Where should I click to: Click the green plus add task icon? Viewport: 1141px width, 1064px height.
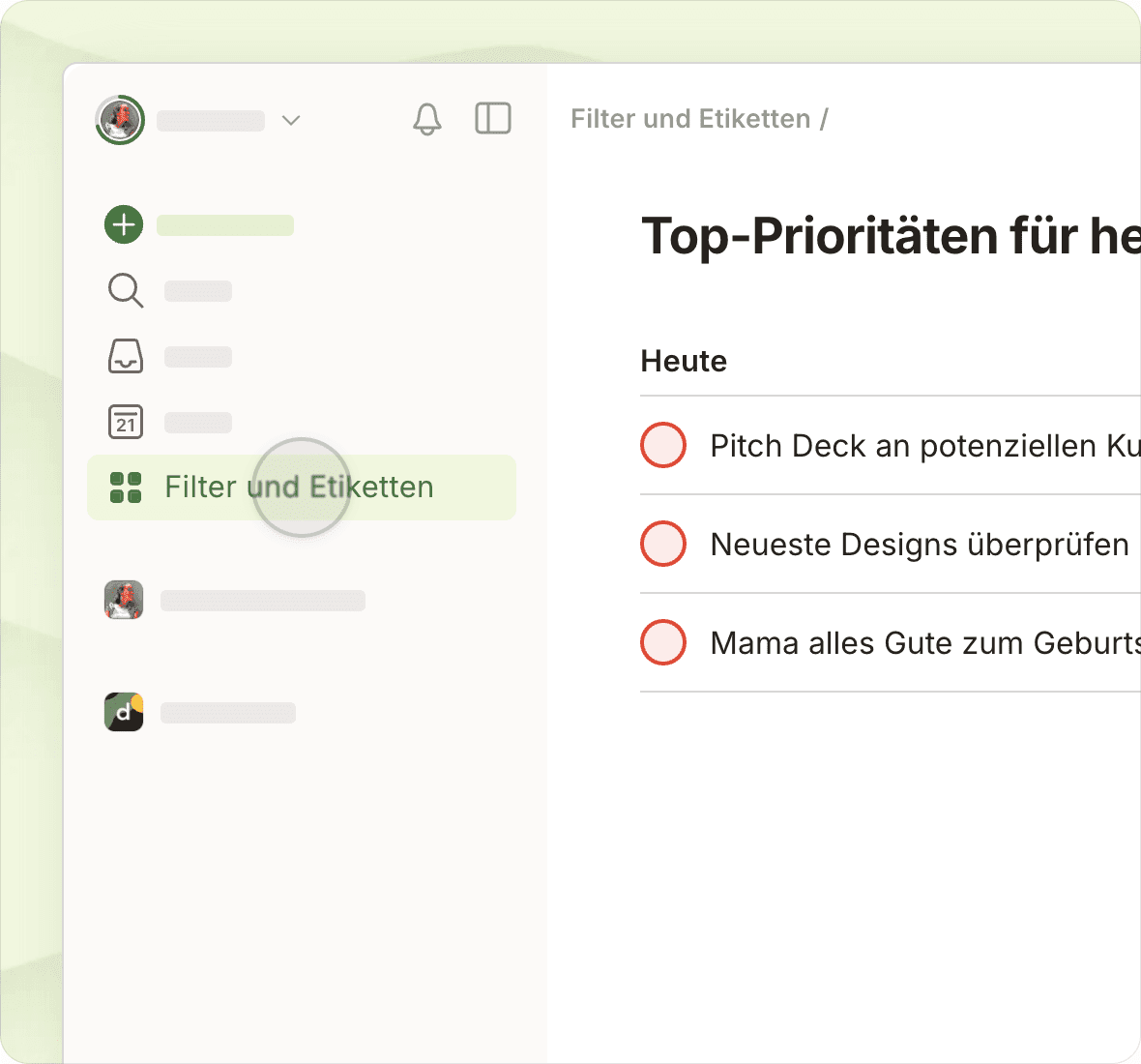[124, 224]
